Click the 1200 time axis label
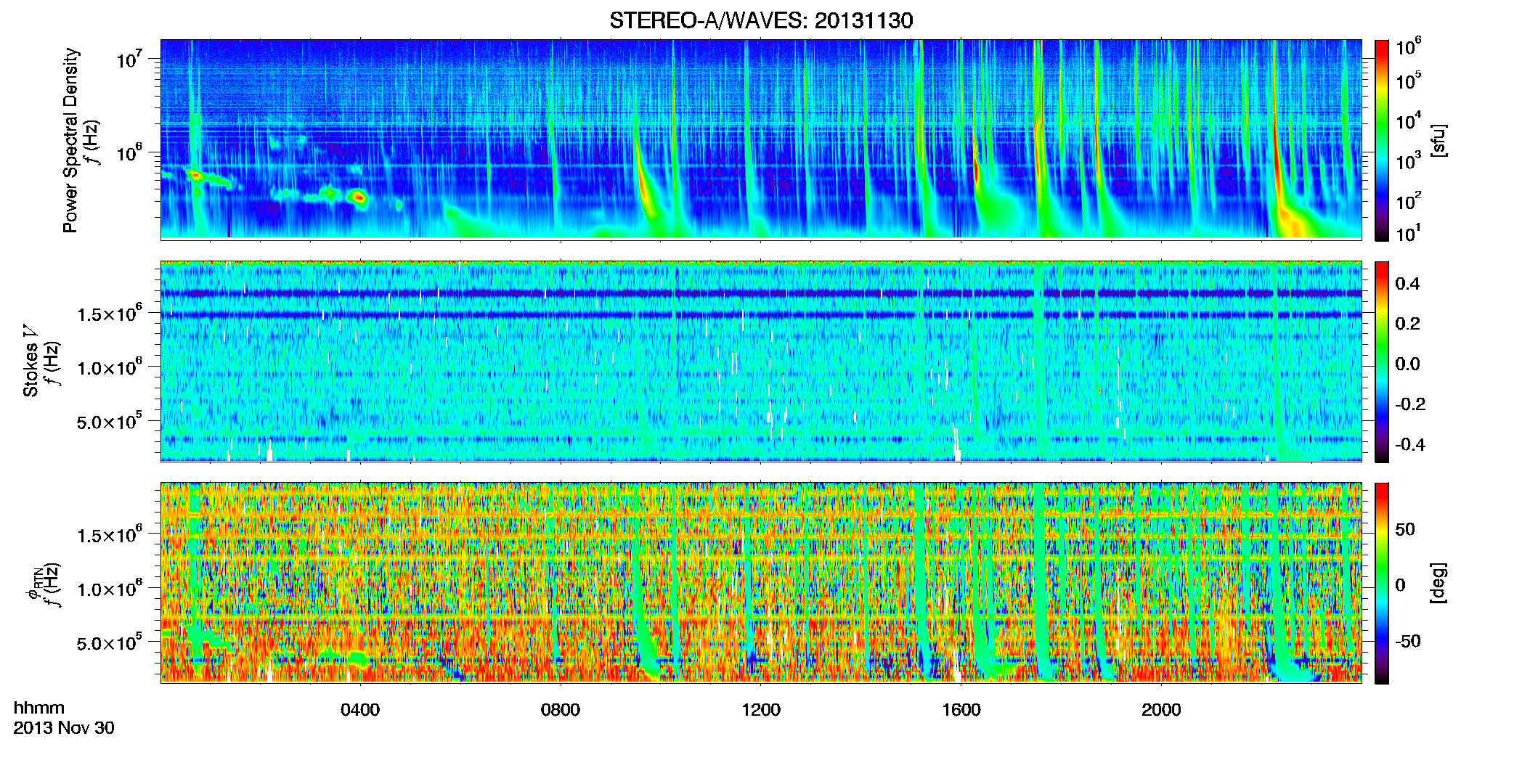Viewport: 1522px width, 784px height. pyautogui.click(x=761, y=710)
